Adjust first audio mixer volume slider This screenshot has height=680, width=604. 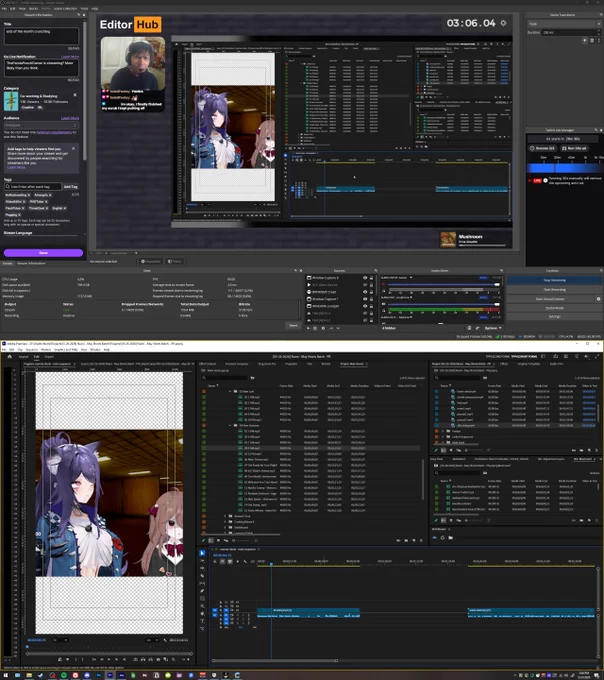pyautogui.click(x=443, y=284)
